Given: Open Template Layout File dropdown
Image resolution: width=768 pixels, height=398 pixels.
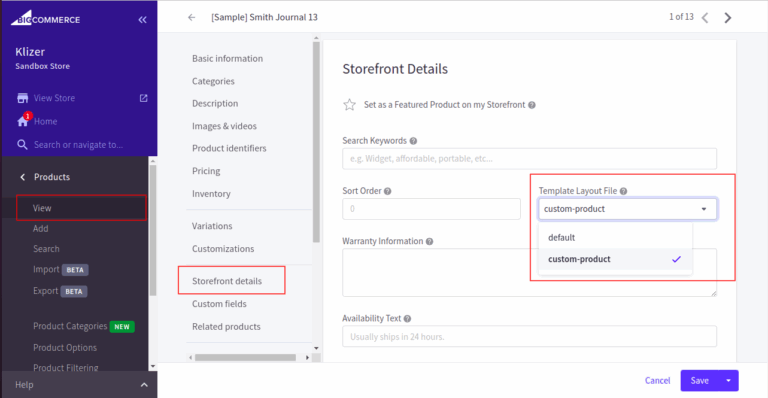Looking at the screenshot, I should click(x=627, y=209).
